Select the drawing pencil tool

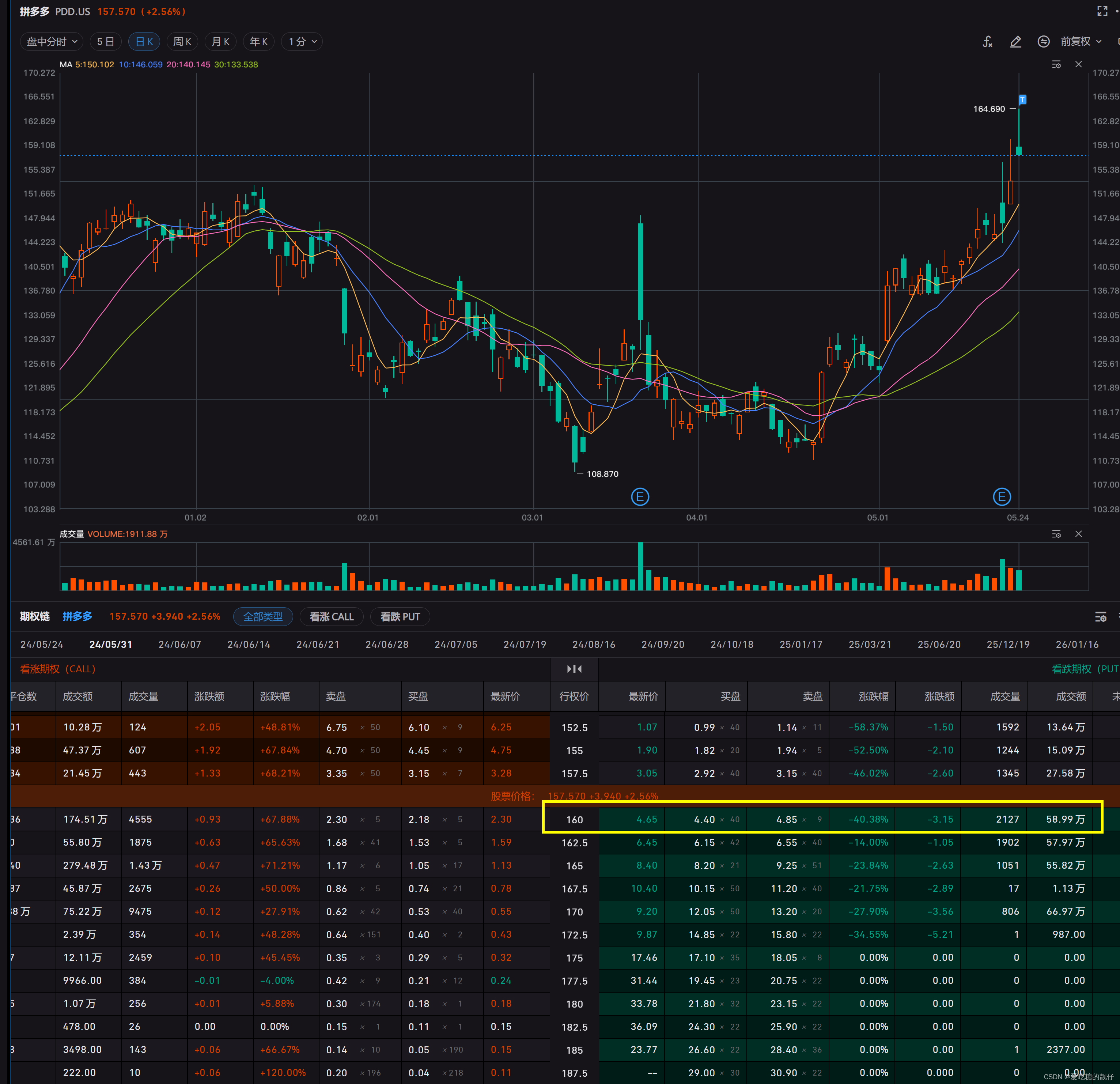tap(1015, 42)
